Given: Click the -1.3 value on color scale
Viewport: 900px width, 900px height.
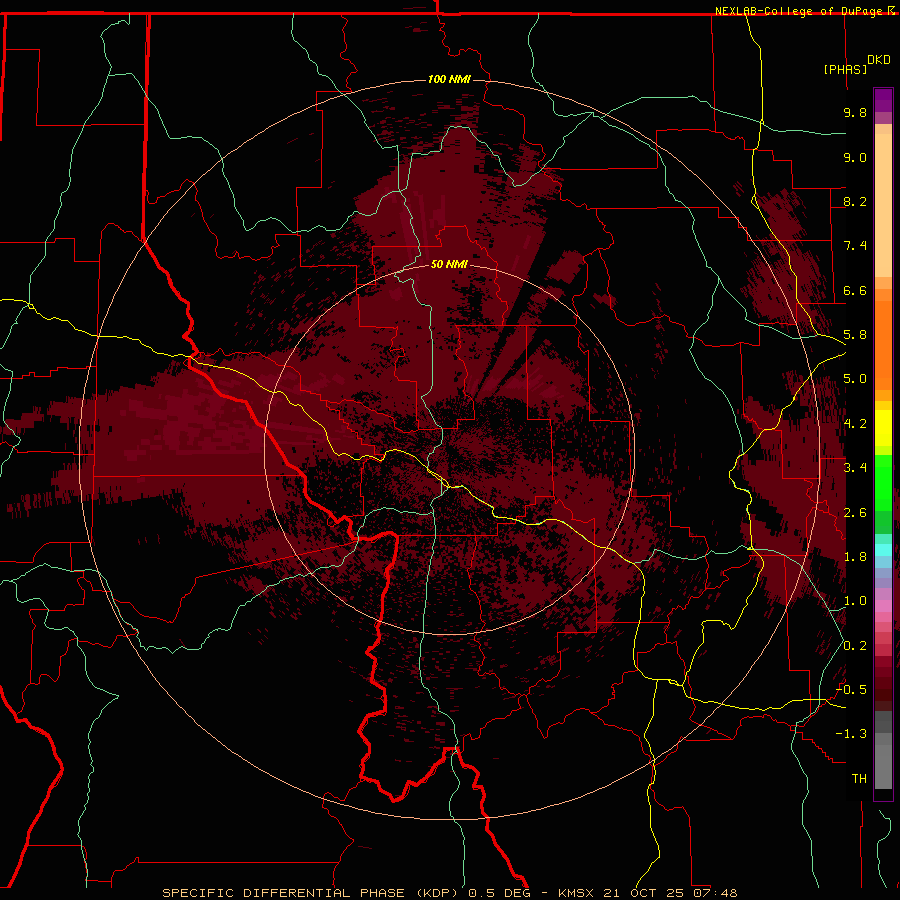Looking at the screenshot, I should tap(852, 734).
